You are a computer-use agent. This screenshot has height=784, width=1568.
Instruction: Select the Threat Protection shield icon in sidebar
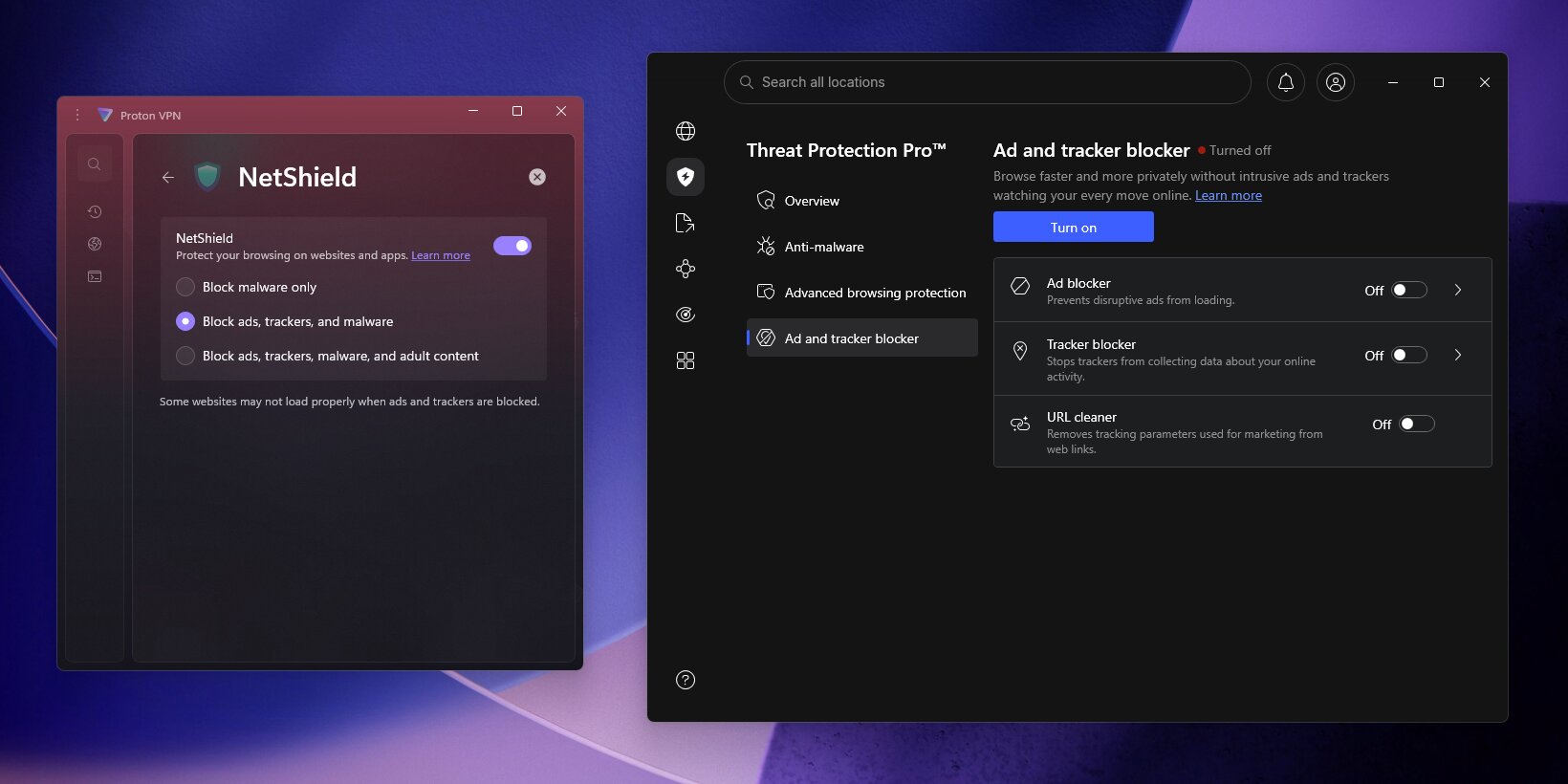pyautogui.click(x=686, y=177)
